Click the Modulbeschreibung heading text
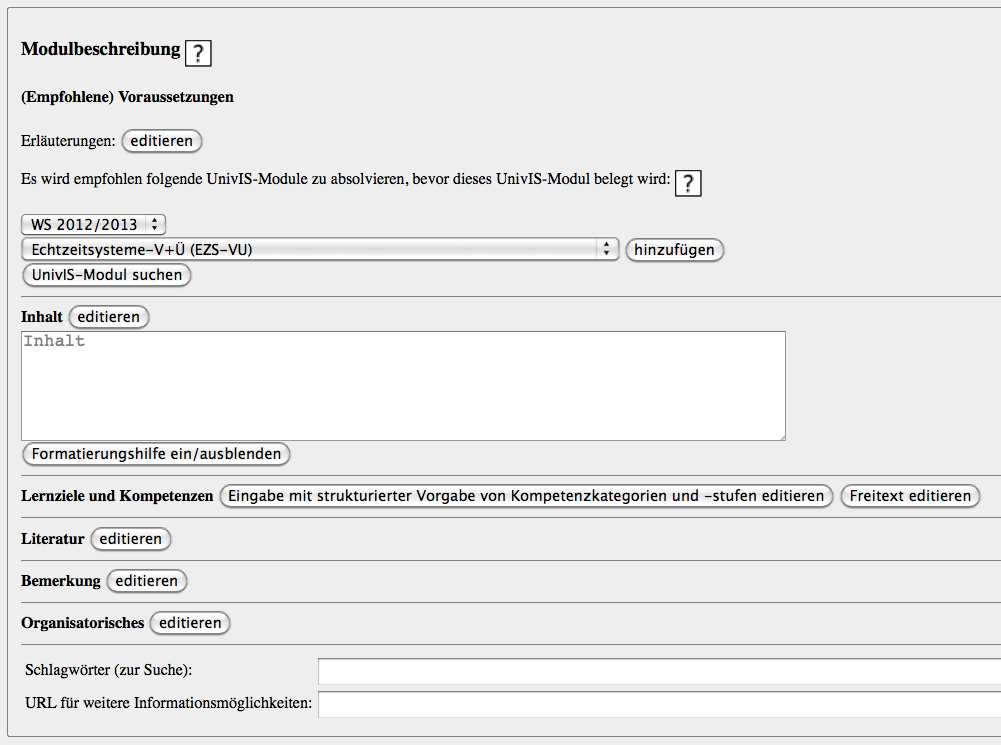Viewport: 1001px width, 745px height. (x=100, y=49)
